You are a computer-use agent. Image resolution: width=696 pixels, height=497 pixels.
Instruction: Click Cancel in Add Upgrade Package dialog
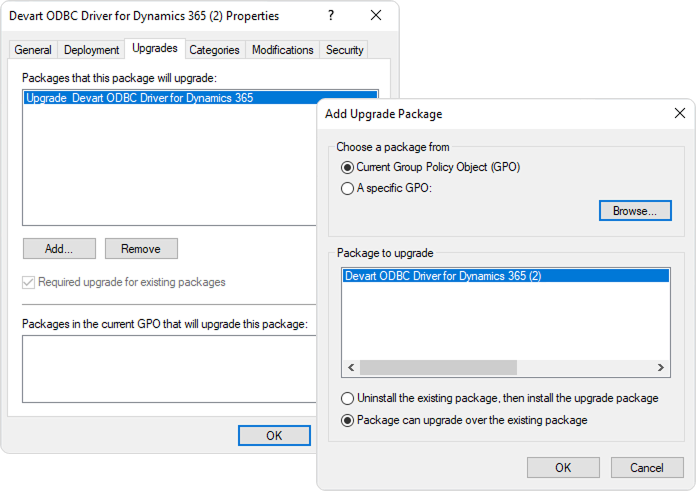pos(647,468)
